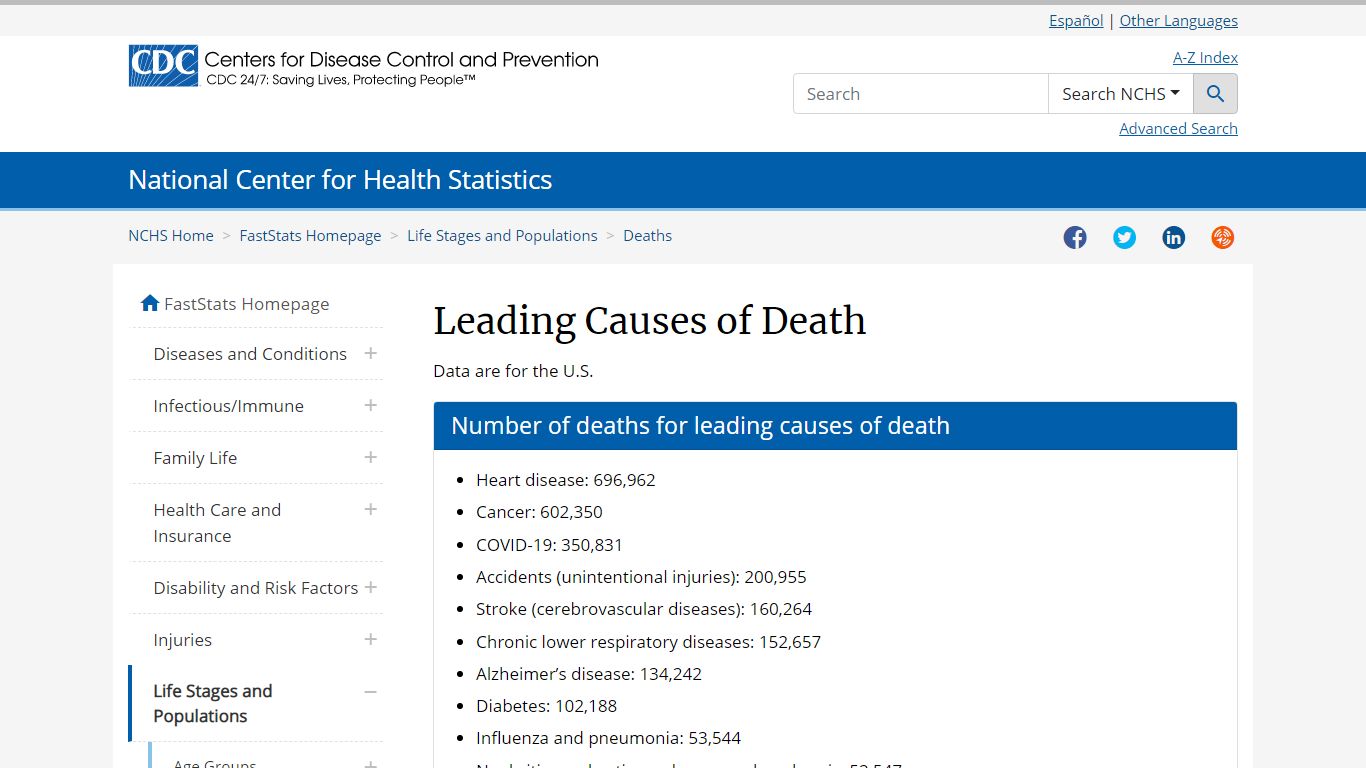Viewport: 1366px width, 768px height.
Task: Click the home icon beside FastStats Homepage
Action: [x=150, y=303]
